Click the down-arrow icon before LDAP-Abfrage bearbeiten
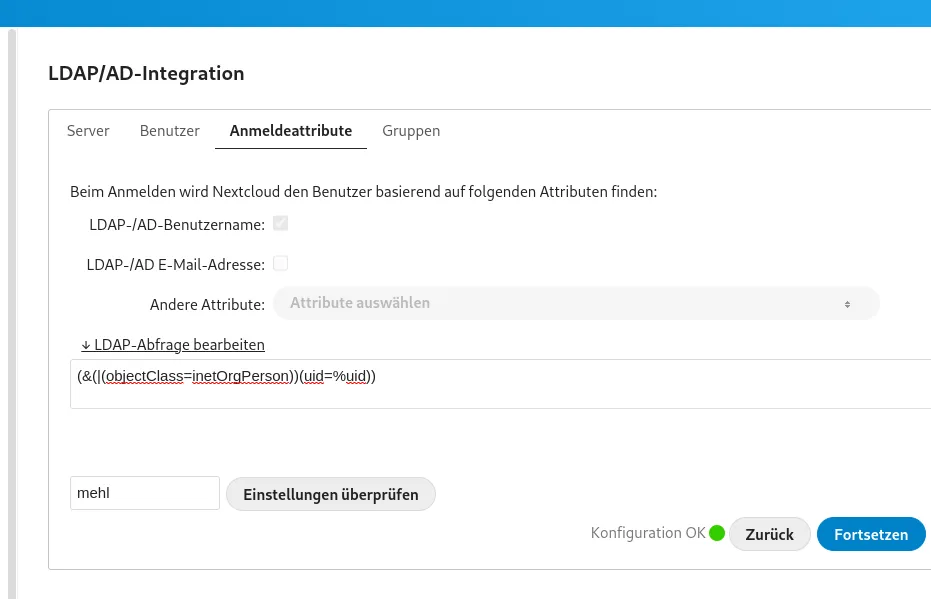The image size is (931, 599). click(86, 344)
